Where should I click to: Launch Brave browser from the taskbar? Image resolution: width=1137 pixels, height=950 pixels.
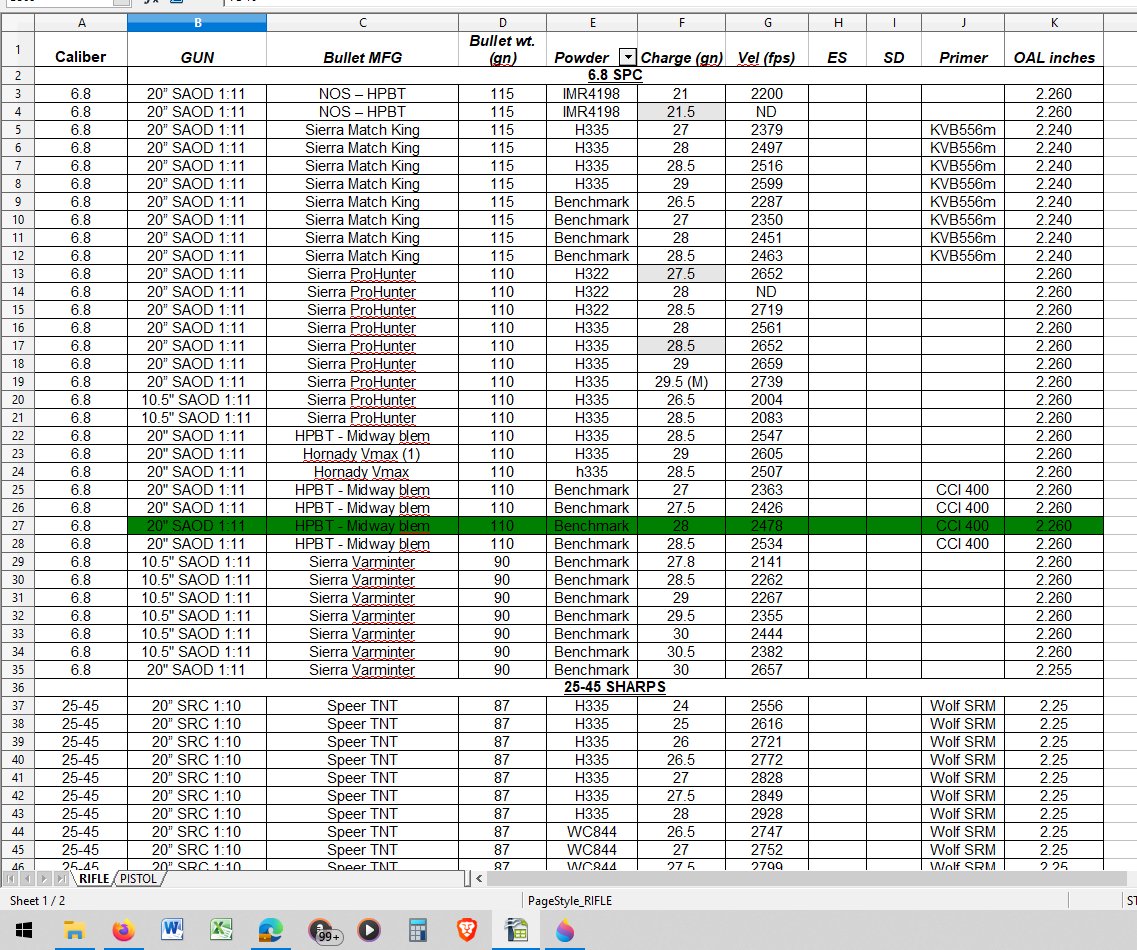467,930
